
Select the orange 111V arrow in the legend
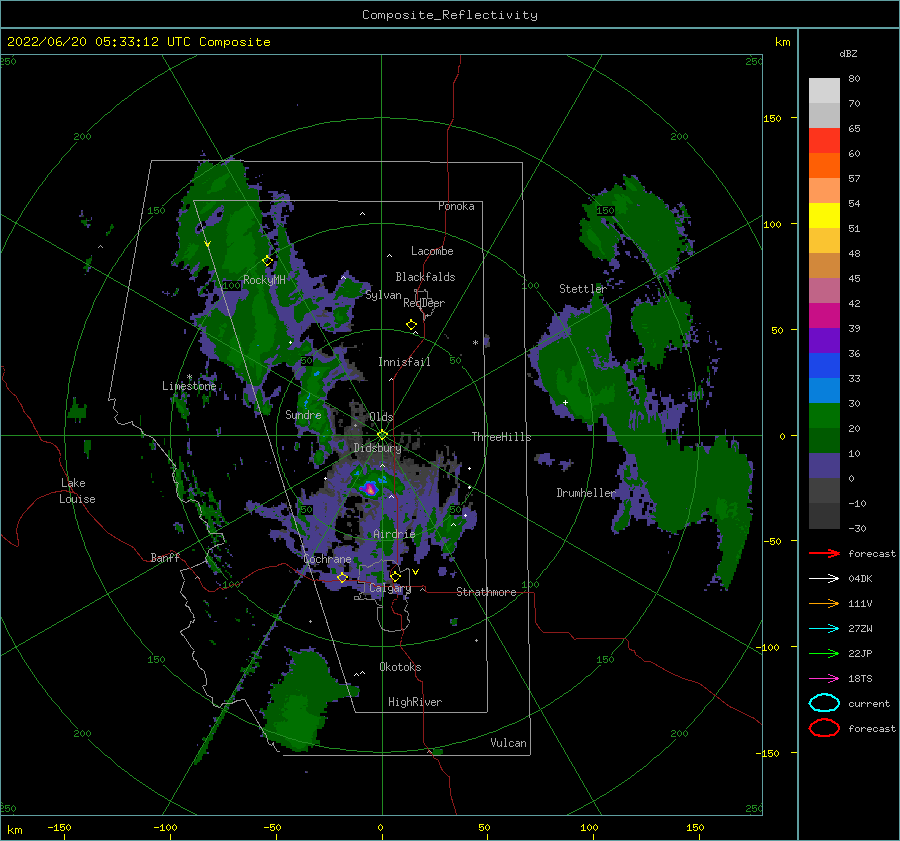pyautogui.click(x=824, y=603)
